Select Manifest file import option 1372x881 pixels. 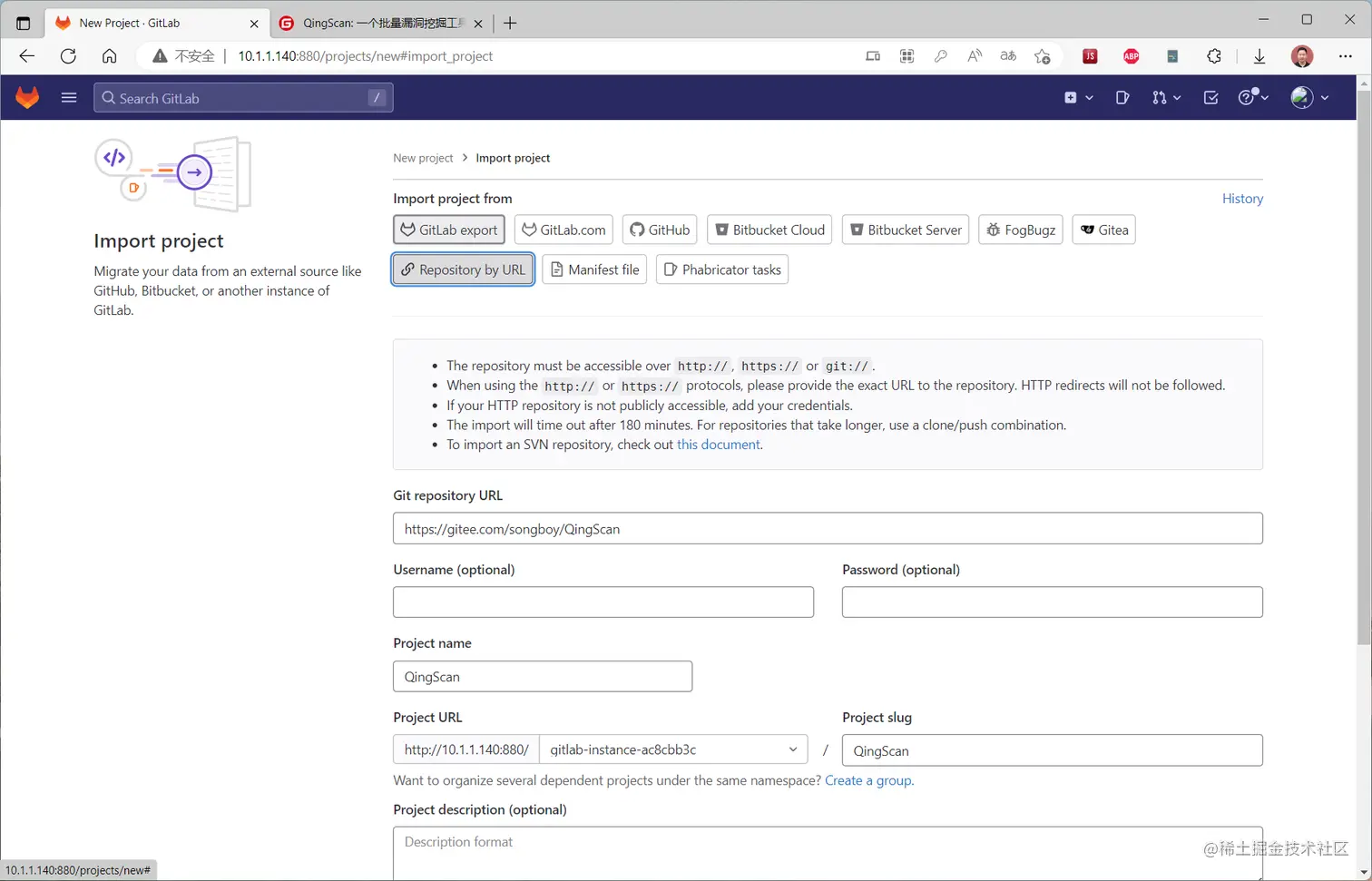click(594, 269)
